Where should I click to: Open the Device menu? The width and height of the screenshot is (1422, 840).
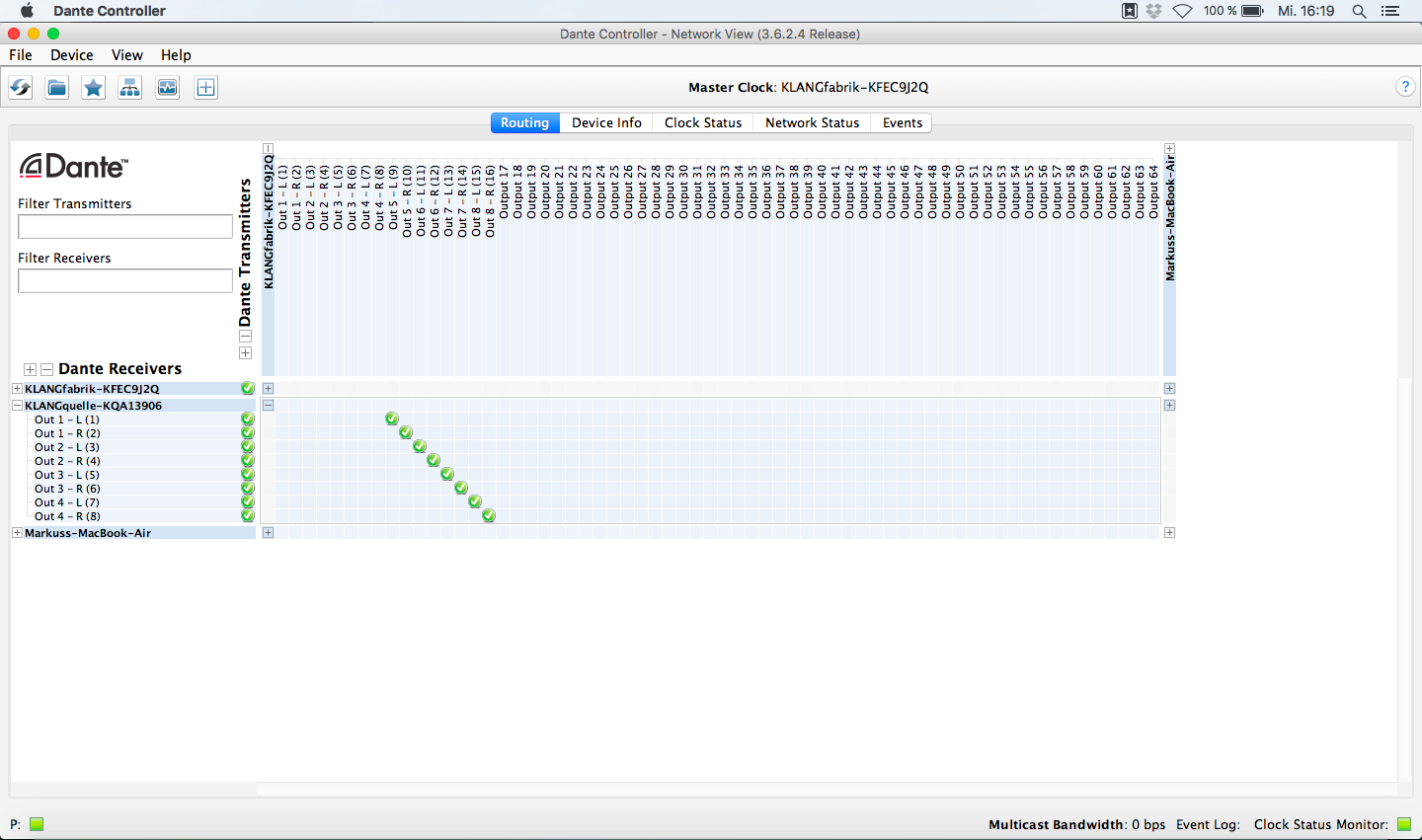[x=72, y=55]
